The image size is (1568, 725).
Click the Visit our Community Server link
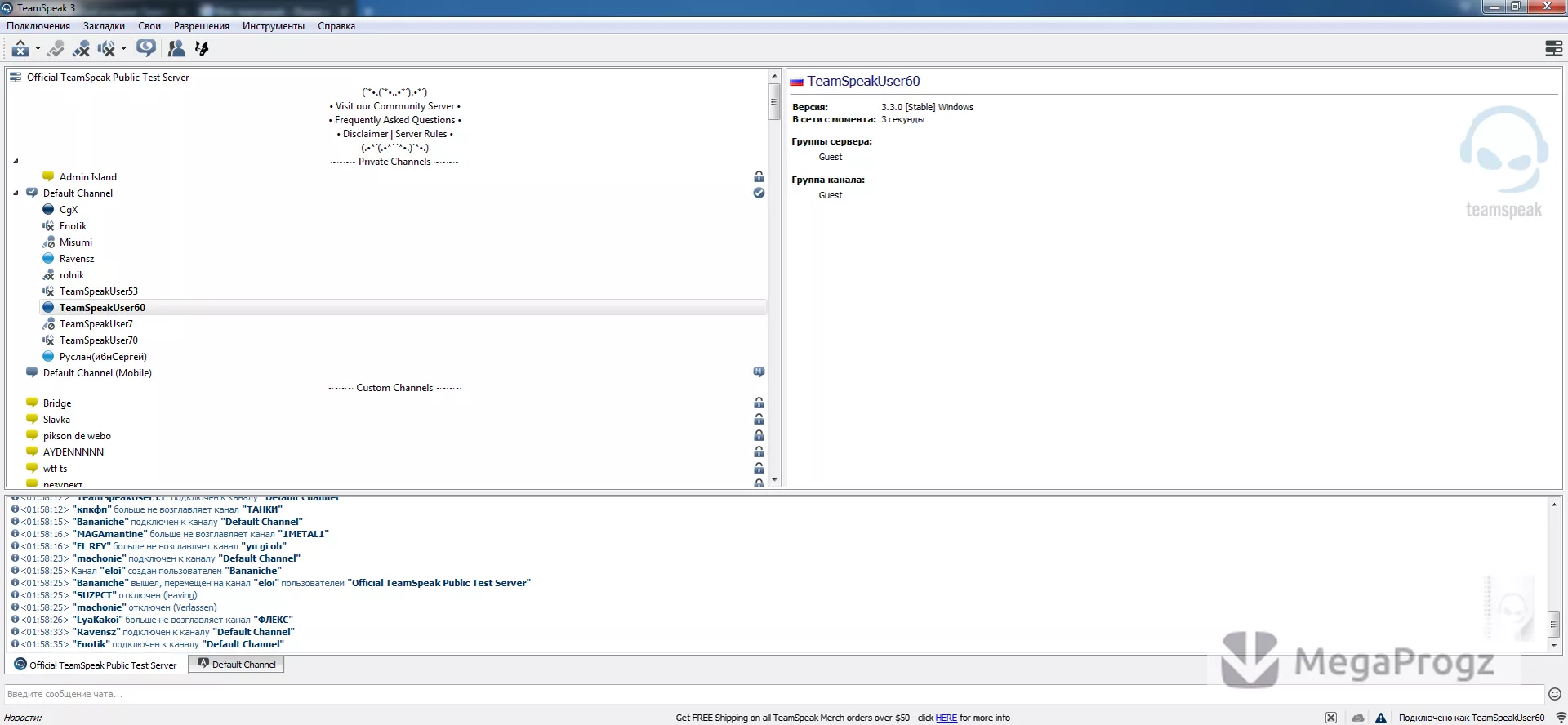pos(395,106)
